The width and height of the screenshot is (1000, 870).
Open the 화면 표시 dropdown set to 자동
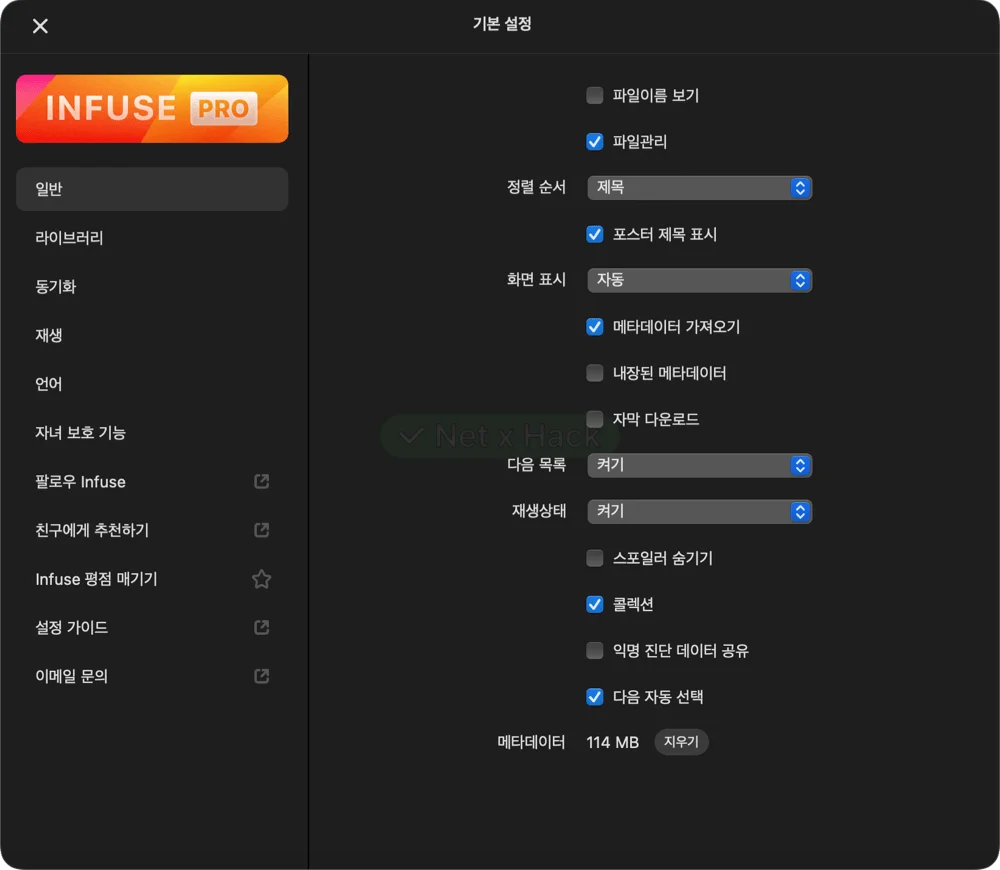tap(699, 280)
